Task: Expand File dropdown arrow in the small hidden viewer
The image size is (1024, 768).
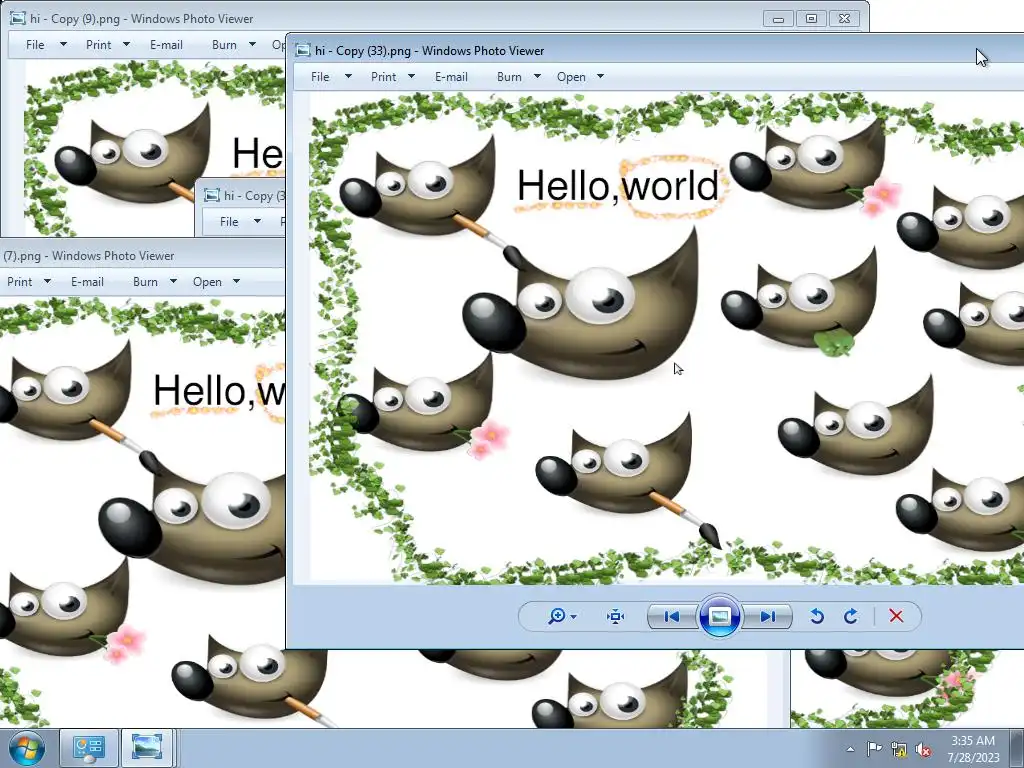Action: [257, 221]
